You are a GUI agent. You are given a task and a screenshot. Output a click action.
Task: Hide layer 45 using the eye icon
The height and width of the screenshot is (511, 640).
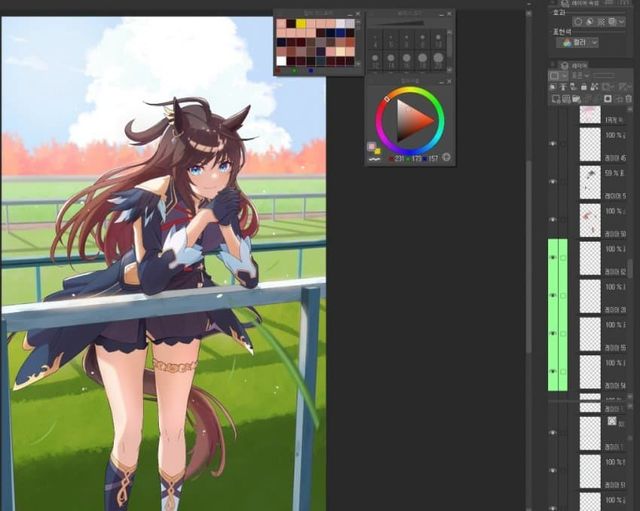[x=552, y=144]
